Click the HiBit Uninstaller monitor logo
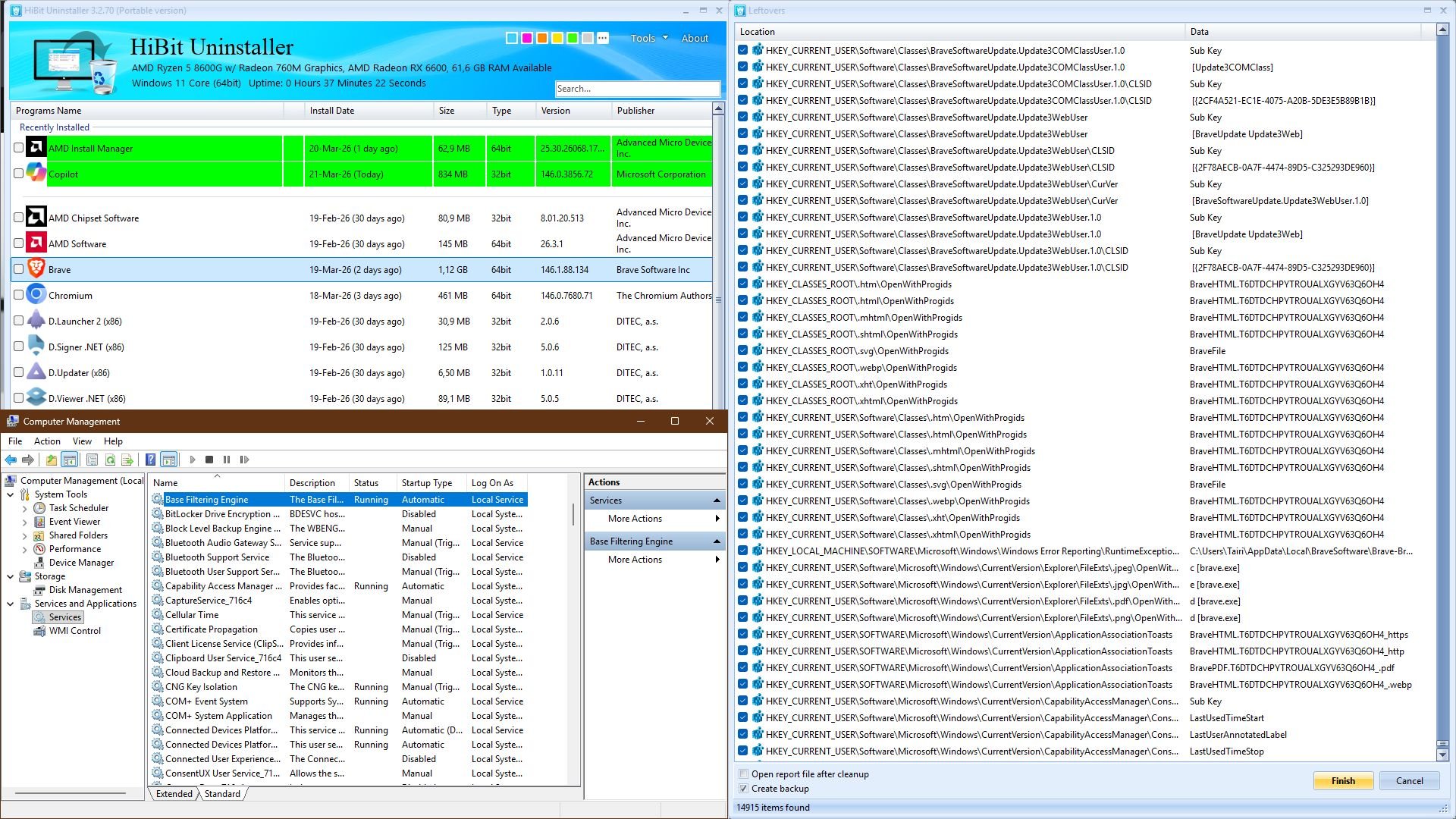The image size is (1456, 819). pyautogui.click(x=75, y=63)
